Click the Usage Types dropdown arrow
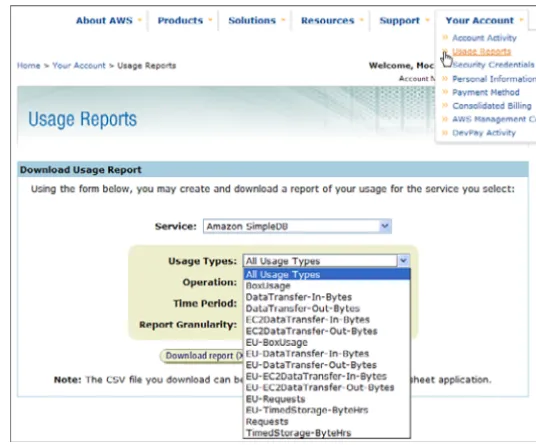Screen dimensions: 536x445 point(403,261)
